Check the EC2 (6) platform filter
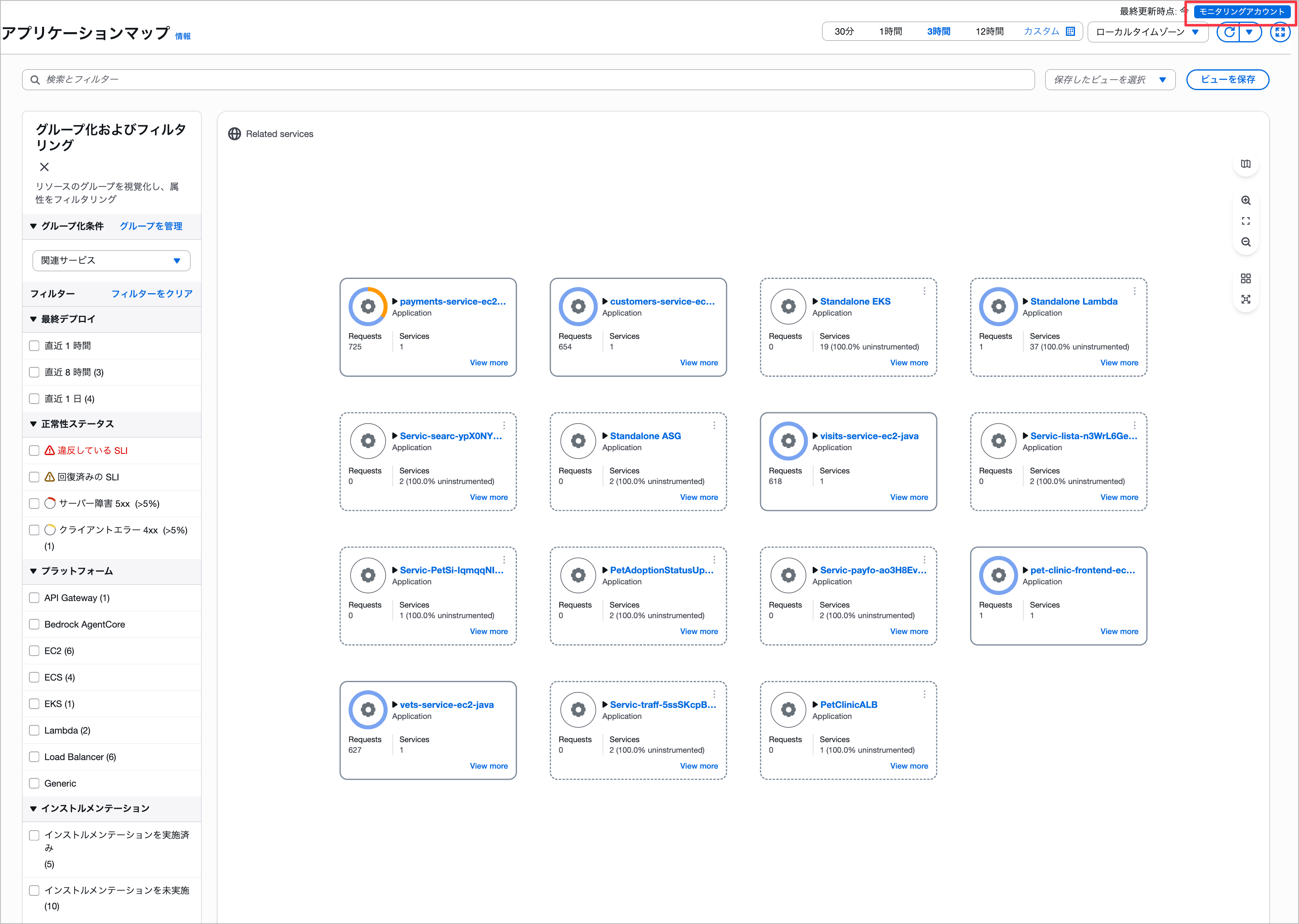1299x924 pixels. click(34, 651)
